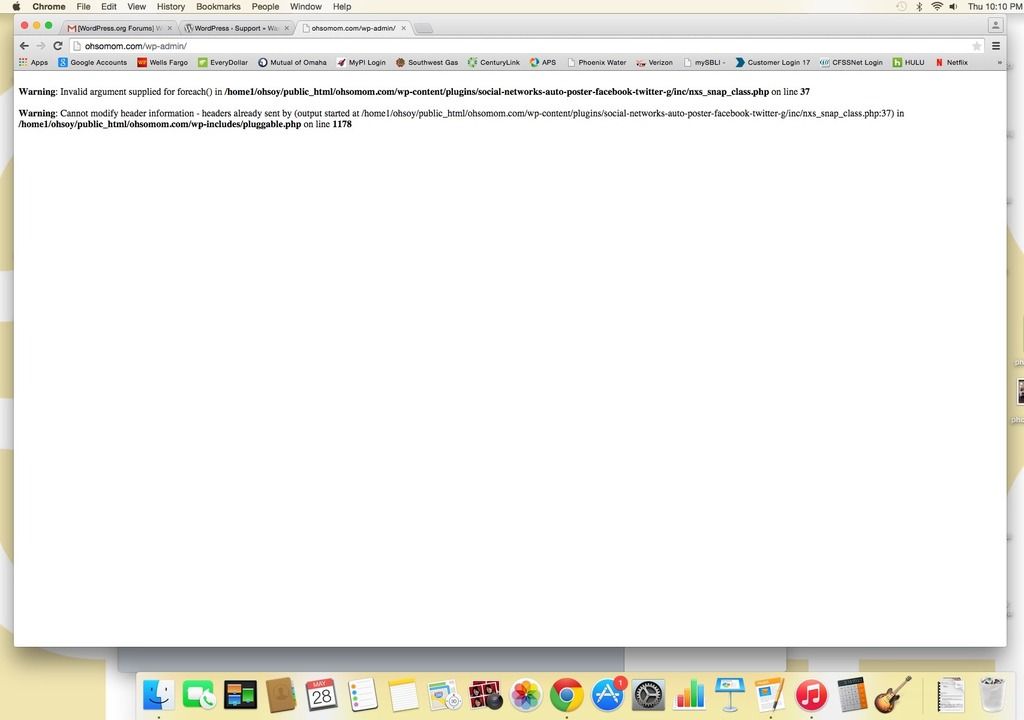
Task: Open the Wells Fargo bookmark
Action: tap(162, 62)
